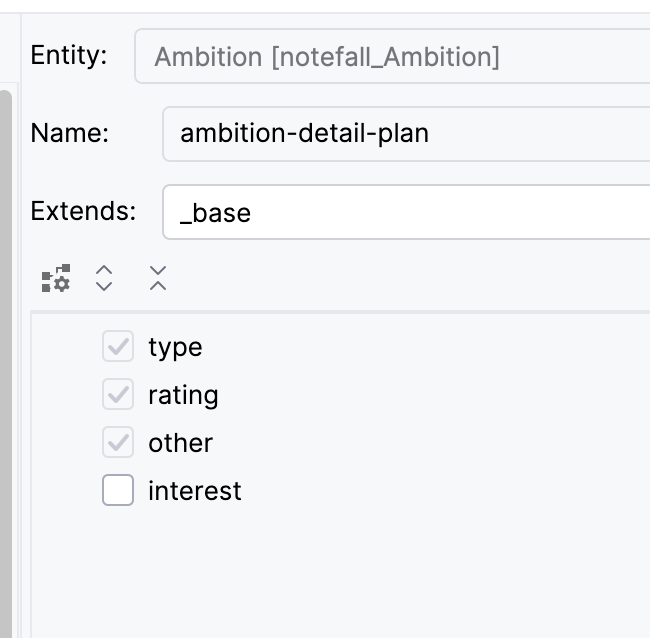Screen dimensions: 650x638
Task: Expand all attributes in the tree
Action: click(104, 278)
